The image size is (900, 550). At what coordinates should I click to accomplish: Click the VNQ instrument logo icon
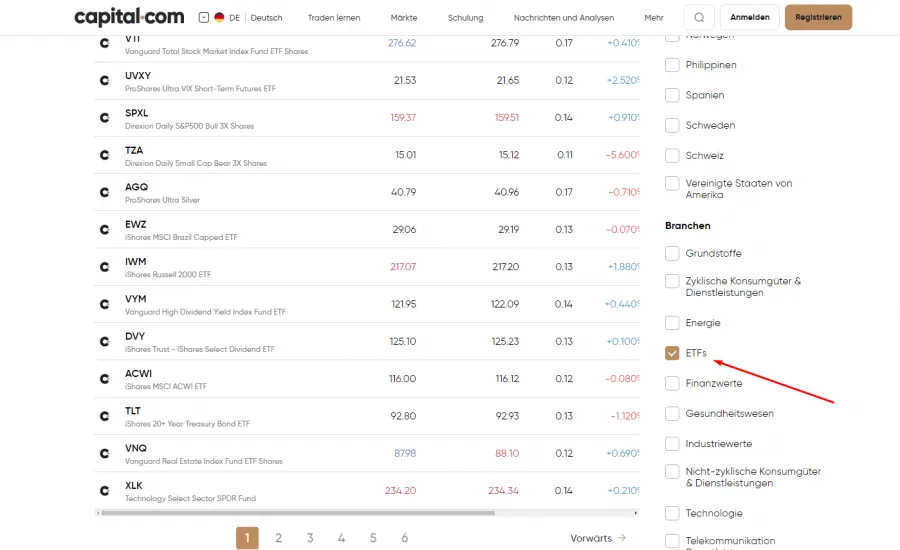click(104, 454)
